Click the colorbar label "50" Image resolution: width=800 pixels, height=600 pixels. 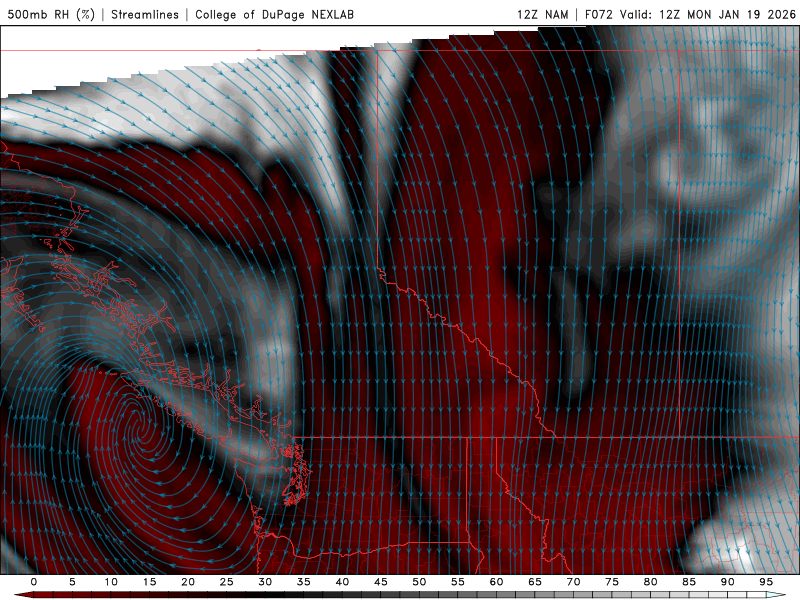pyautogui.click(x=419, y=582)
